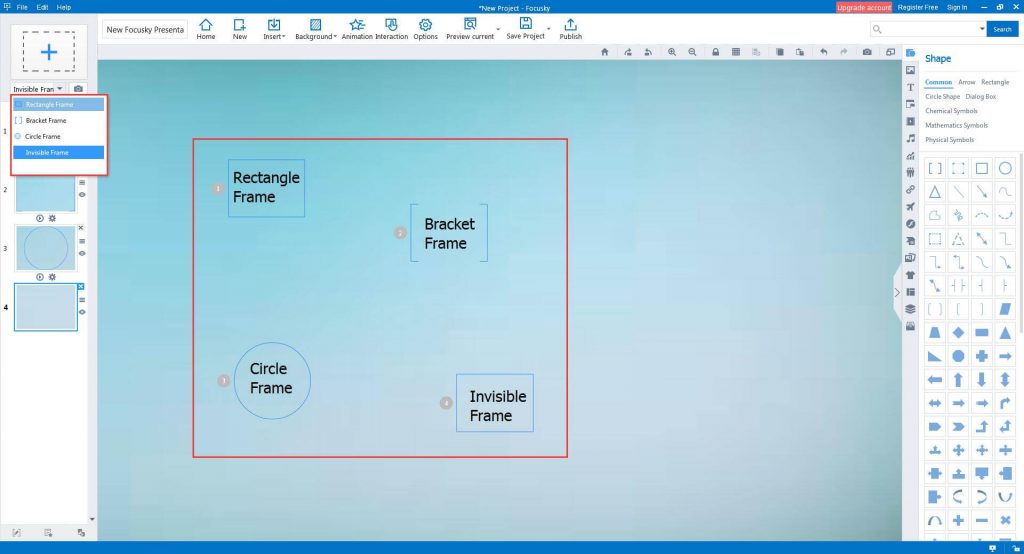
Task: Click the blue Search button
Action: (1001, 29)
